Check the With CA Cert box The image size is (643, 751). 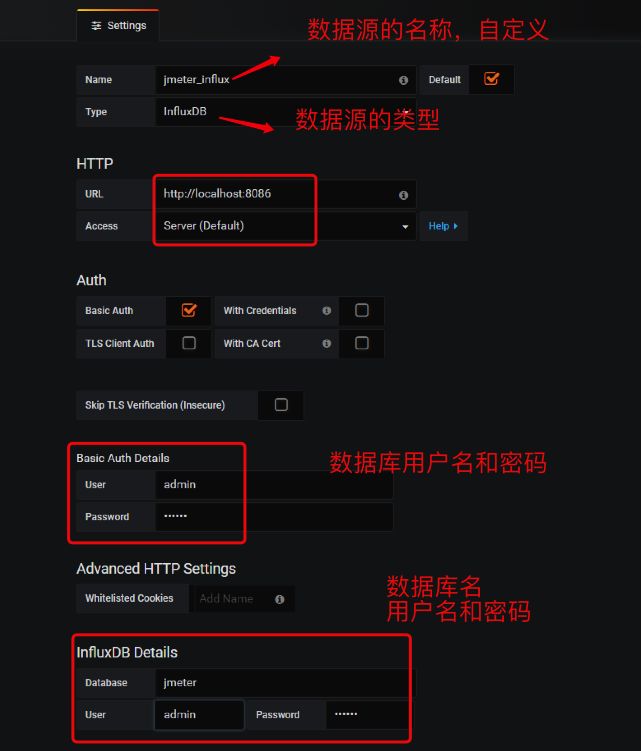(x=362, y=343)
